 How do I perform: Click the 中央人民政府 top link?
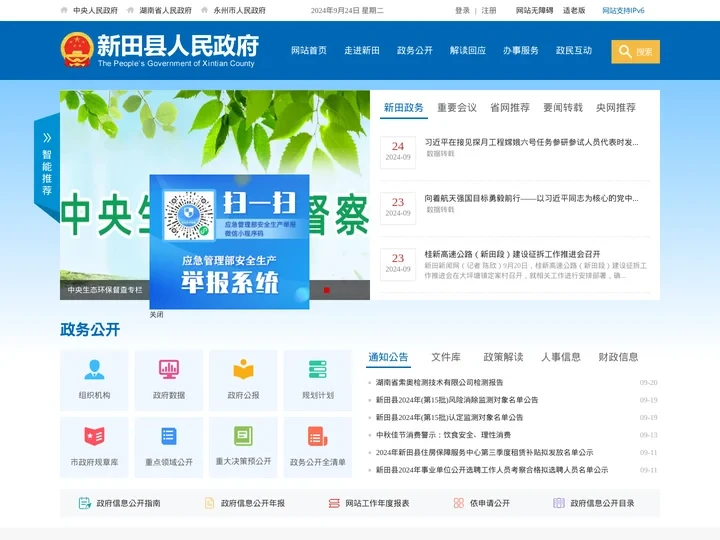[96, 10]
